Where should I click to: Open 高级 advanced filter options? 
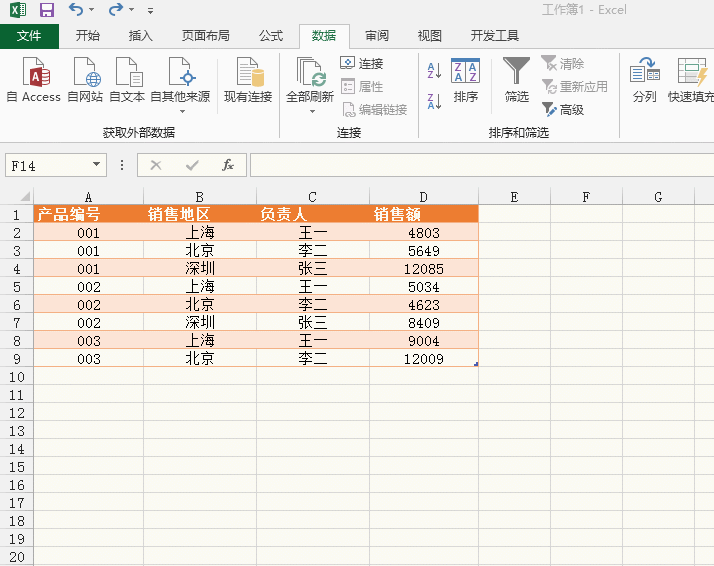point(563,110)
